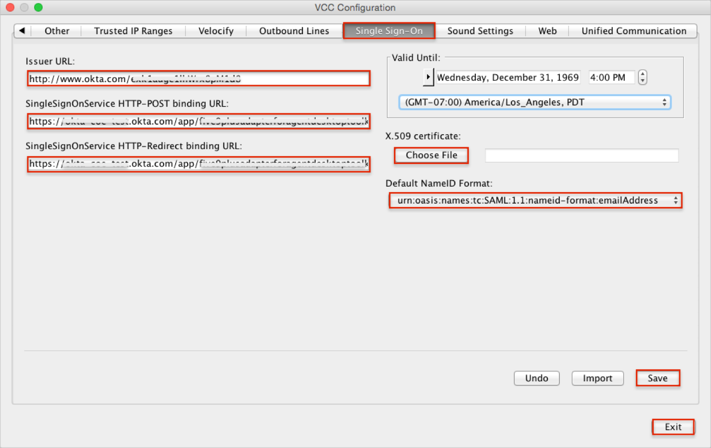
Task: Click Choose File for X.509 certificate
Action: 432,155
